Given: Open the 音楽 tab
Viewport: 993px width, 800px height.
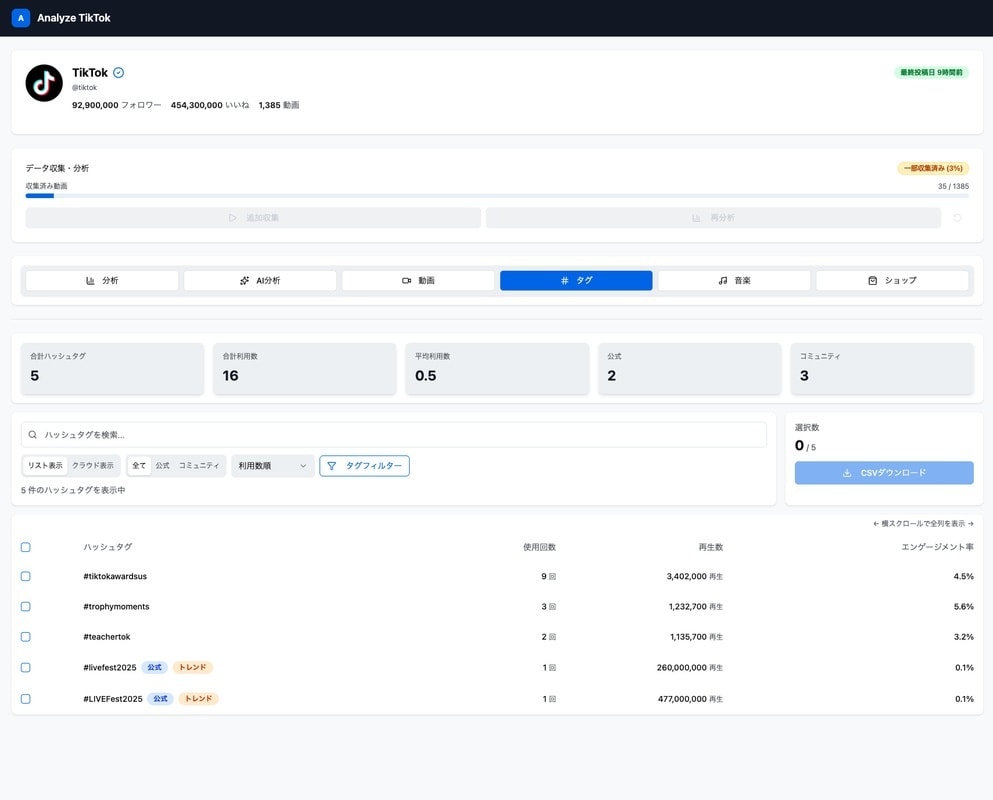Looking at the screenshot, I should pyautogui.click(x=734, y=281).
